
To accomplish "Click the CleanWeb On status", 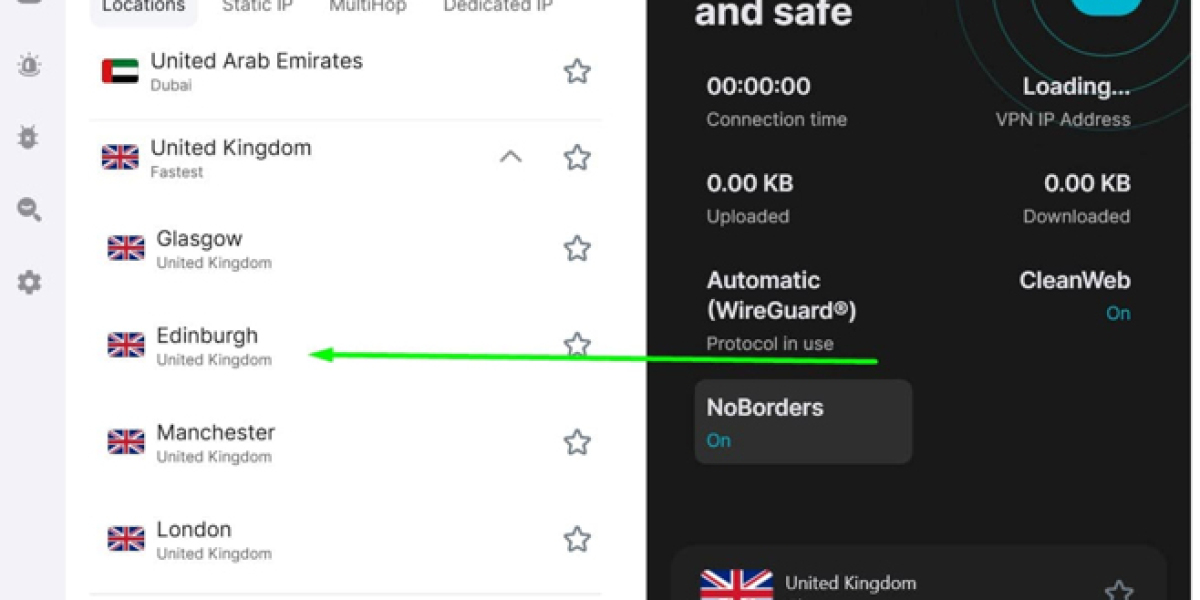I will pos(1117,313).
